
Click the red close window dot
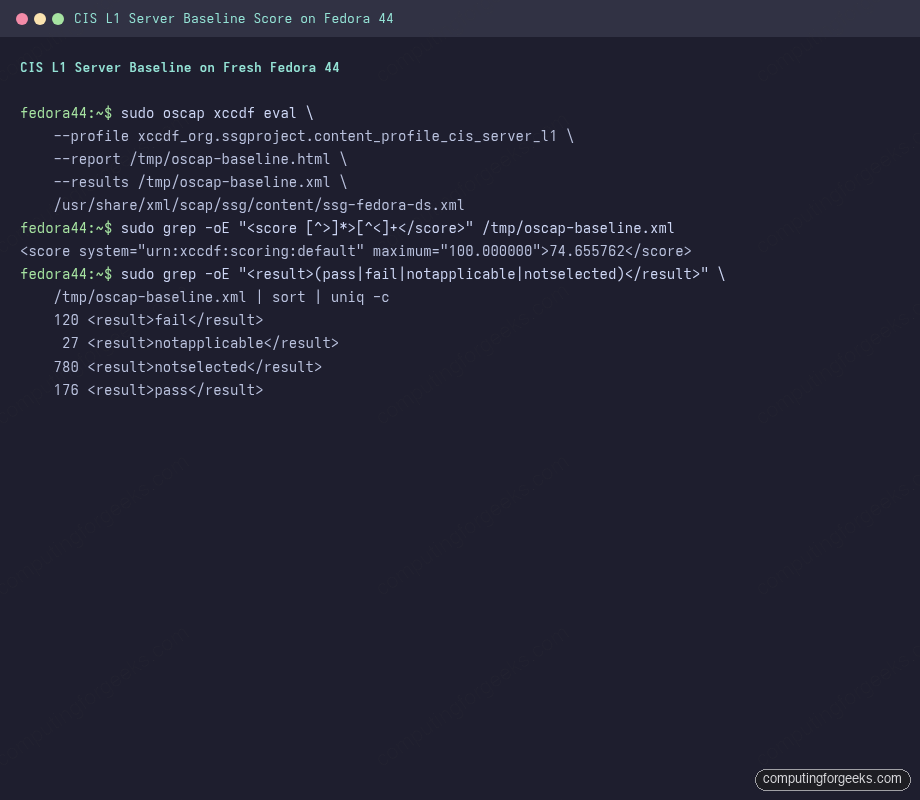click(x=22, y=19)
